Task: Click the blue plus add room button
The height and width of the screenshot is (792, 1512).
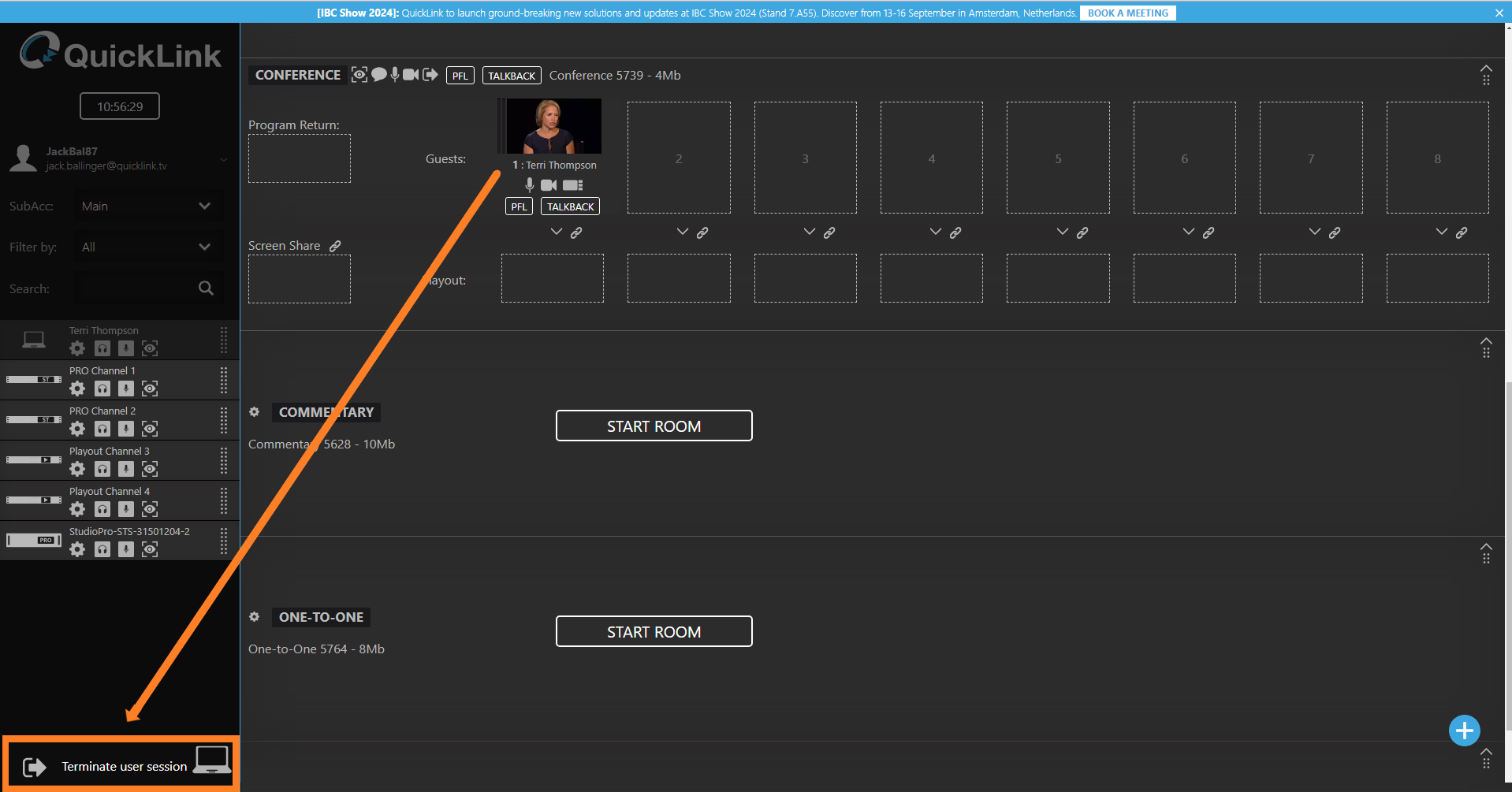Action: coord(1464,731)
